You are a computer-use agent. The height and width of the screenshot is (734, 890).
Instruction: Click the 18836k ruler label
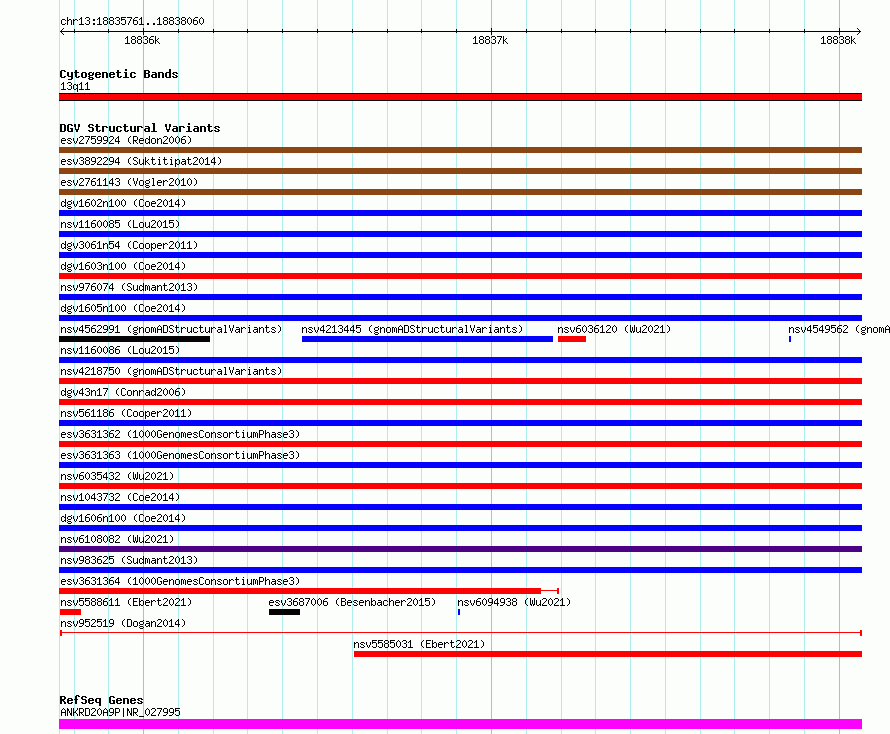(142, 40)
